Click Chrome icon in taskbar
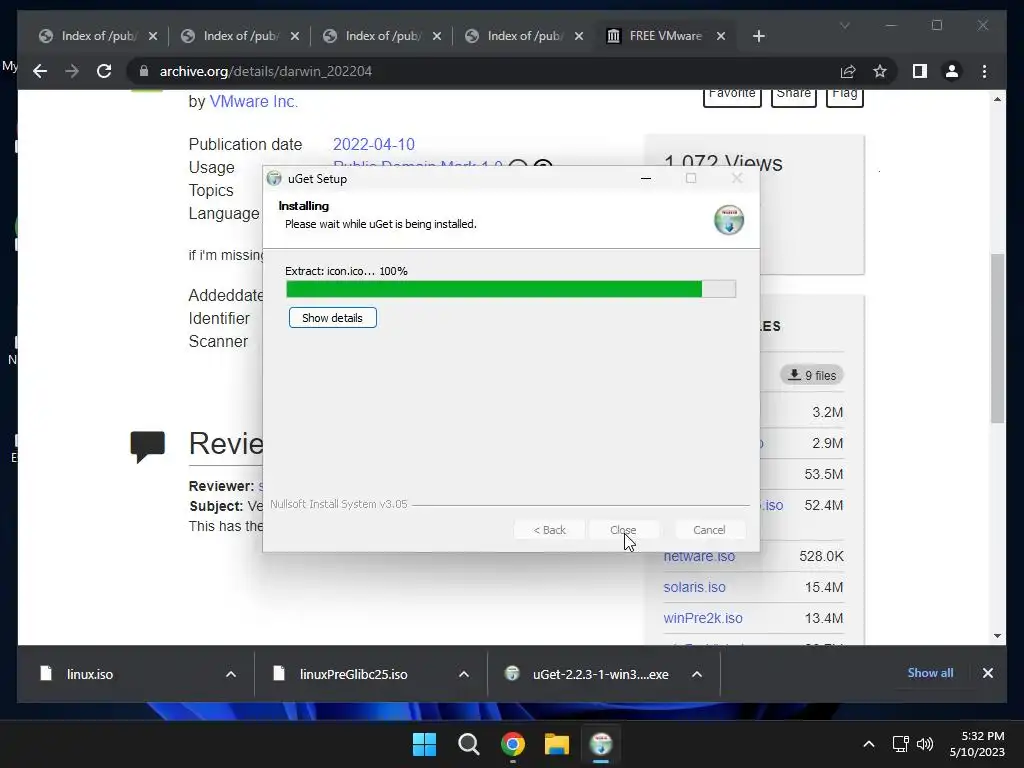 click(513, 744)
